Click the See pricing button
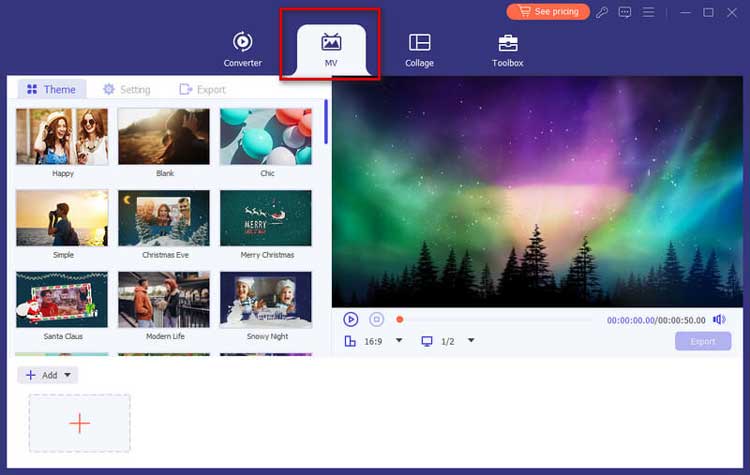 click(x=548, y=11)
